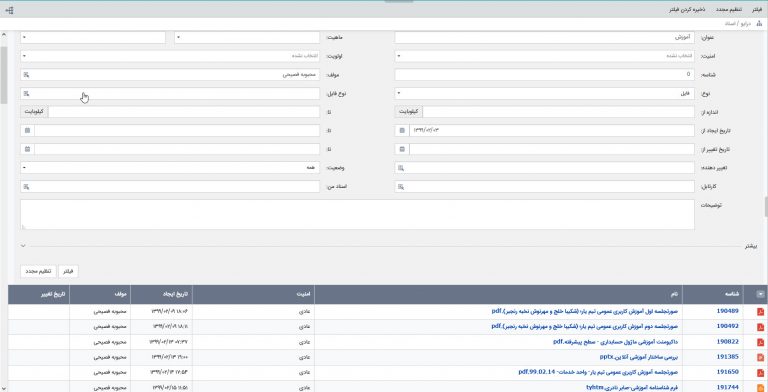Viewport: 768px width, 392px height.
Task: Click the 'امنیت' column header
Action: [254, 294]
